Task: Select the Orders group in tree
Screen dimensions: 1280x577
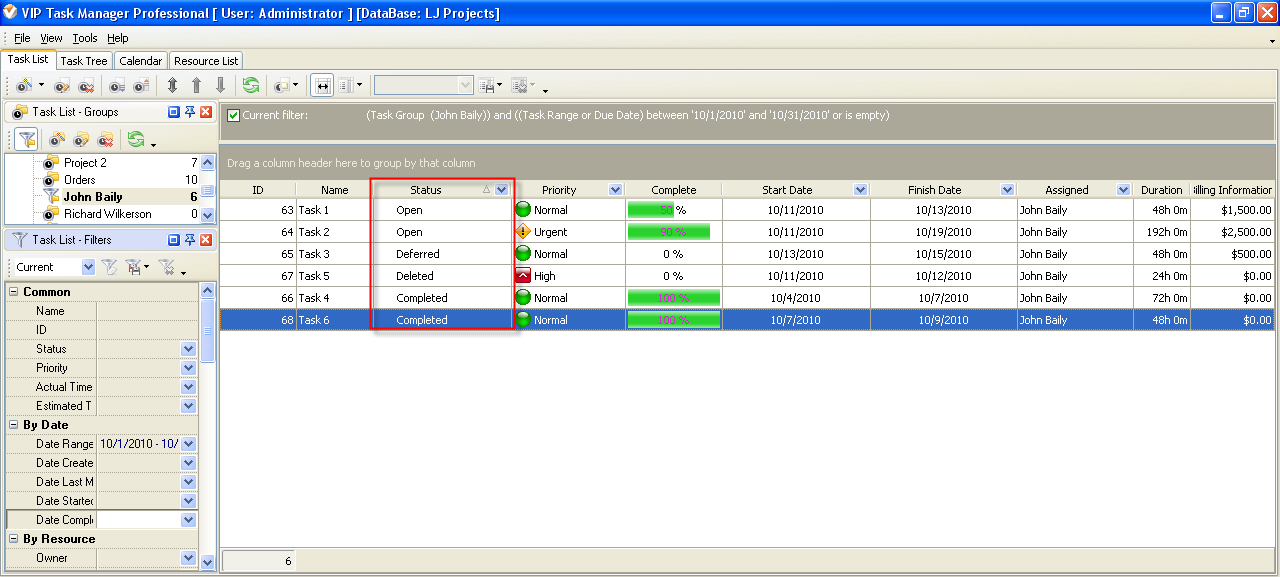Action: coord(80,180)
